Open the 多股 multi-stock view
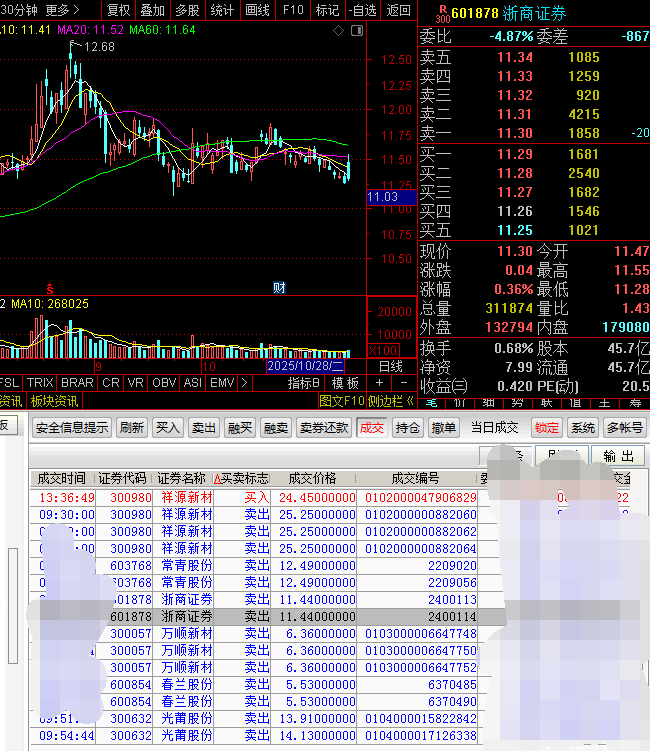 (x=187, y=10)
